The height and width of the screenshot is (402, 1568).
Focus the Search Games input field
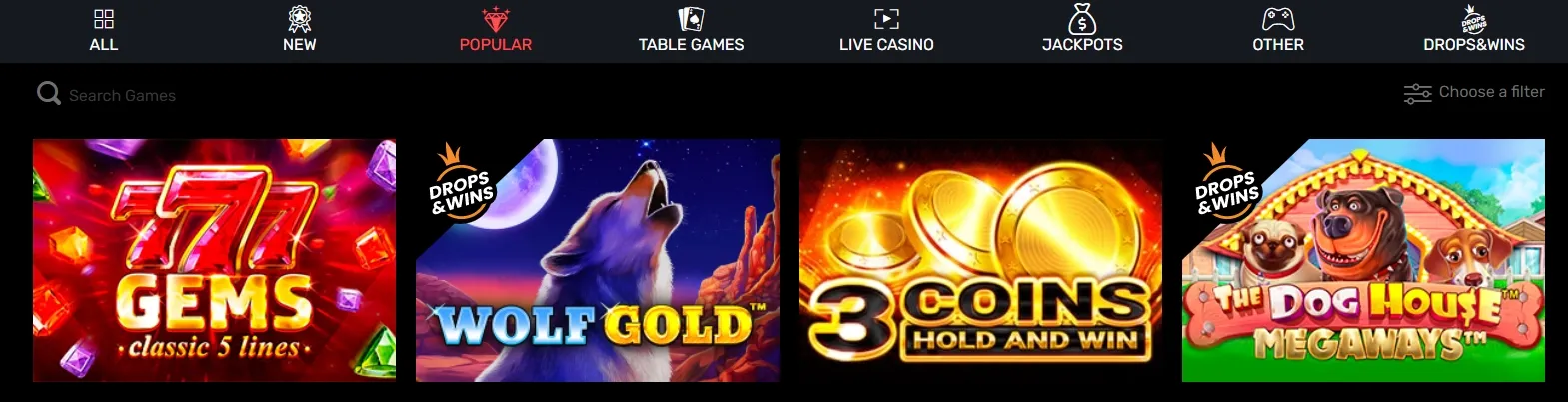122,96
